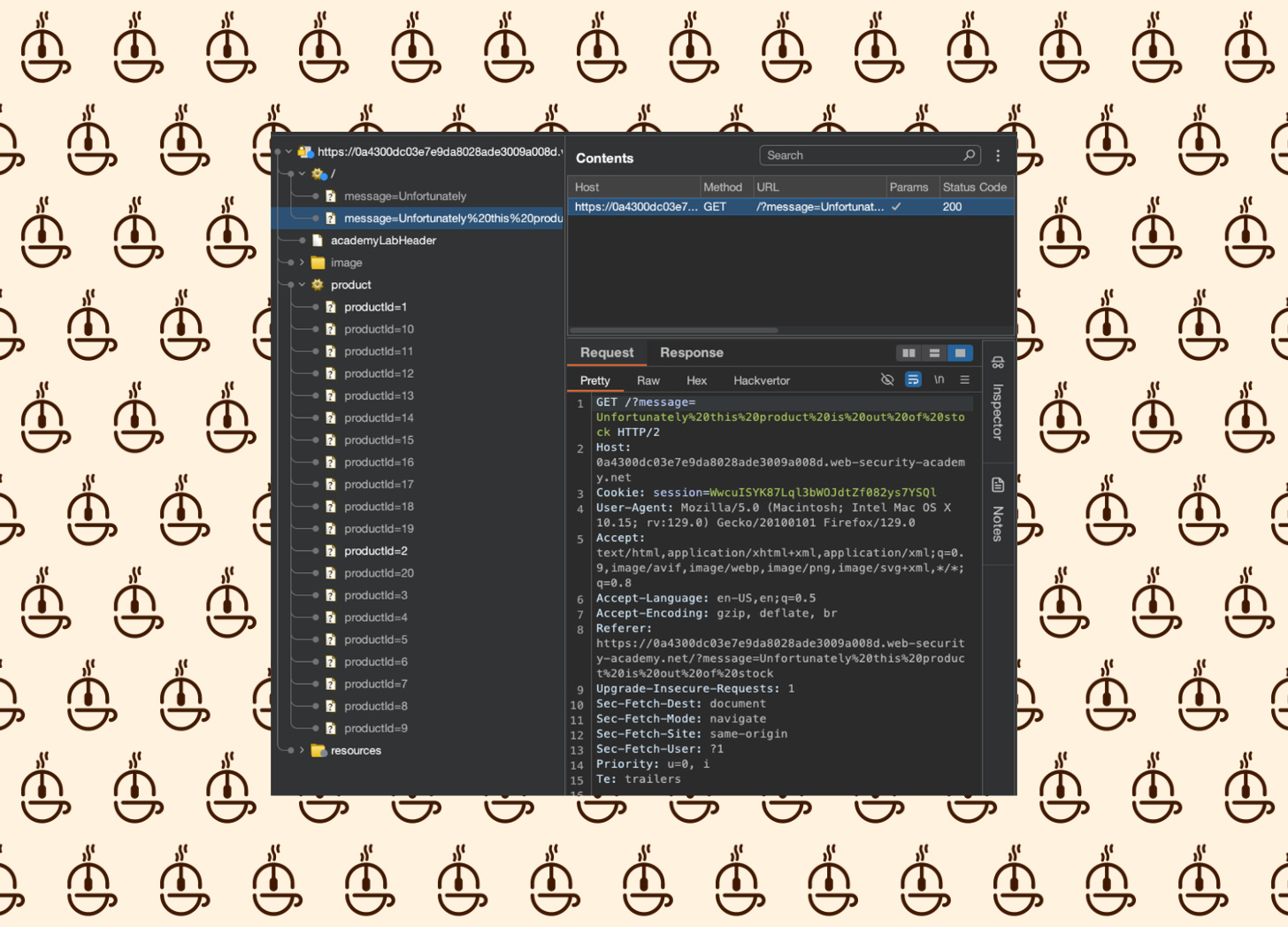The height and width of the screenshot is (927, 1288).
Task: Open the Inspector side panel
Action: (998, 399)
